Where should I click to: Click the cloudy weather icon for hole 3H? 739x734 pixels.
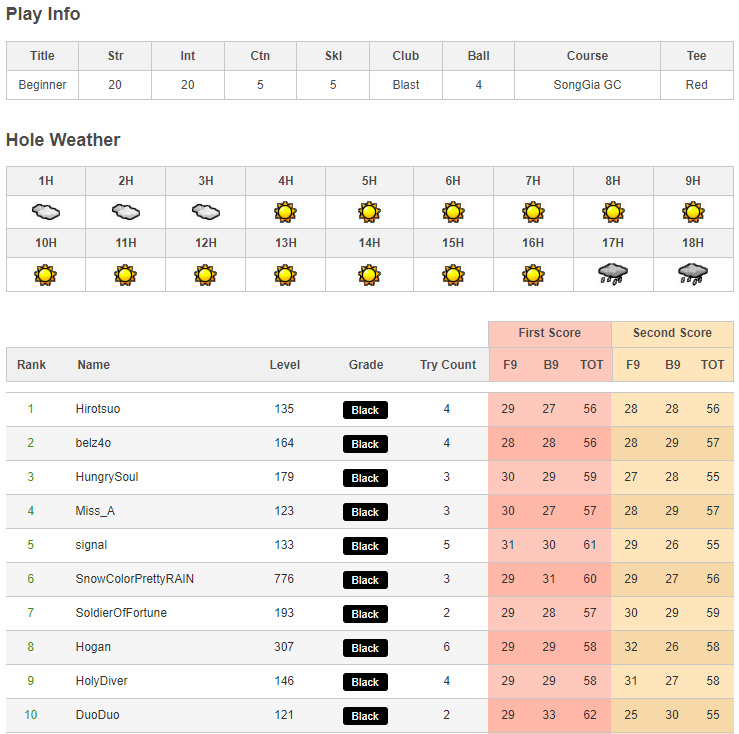206,212
